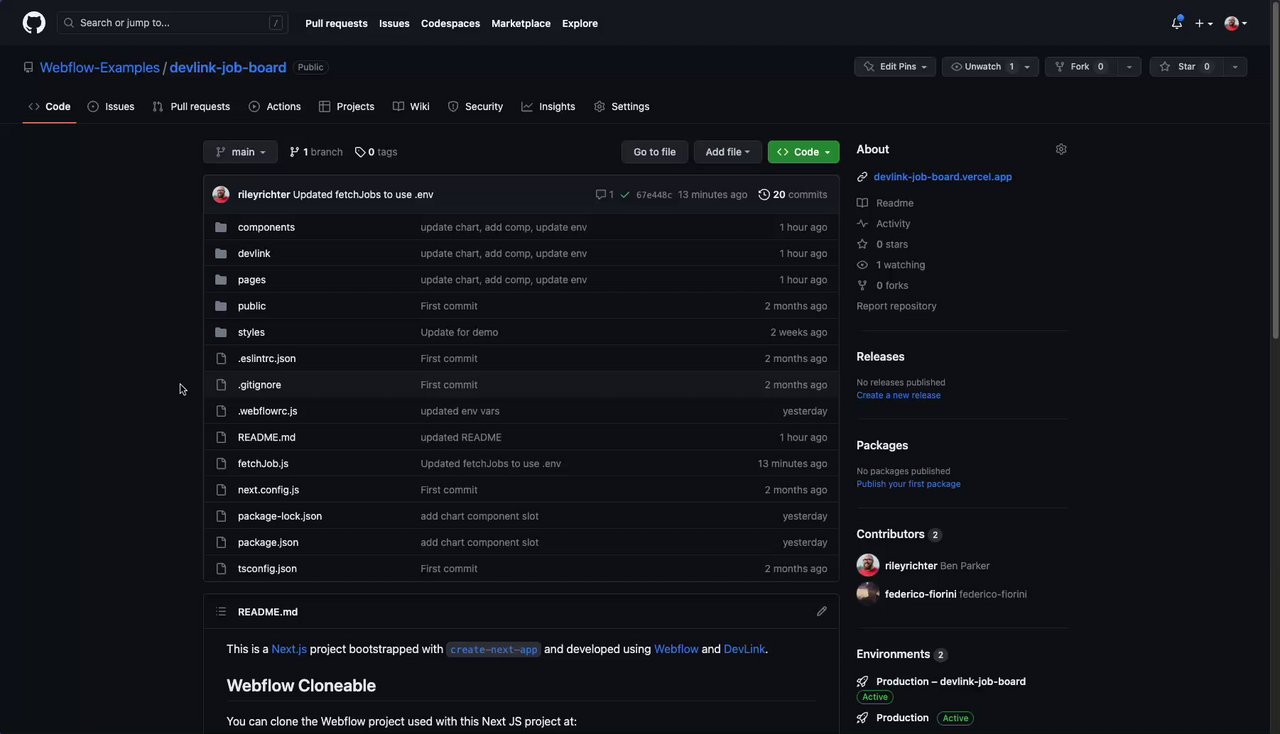Switch to the Issues tab
The image size is (1280, 734).
[111, 106]
